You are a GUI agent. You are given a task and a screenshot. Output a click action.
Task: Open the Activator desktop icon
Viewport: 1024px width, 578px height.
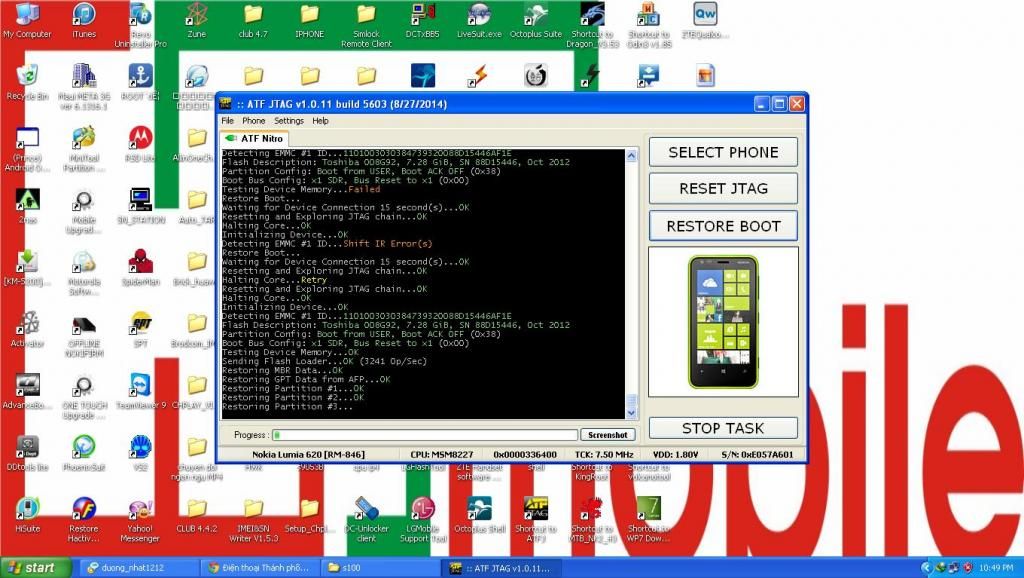click(27, 329)
